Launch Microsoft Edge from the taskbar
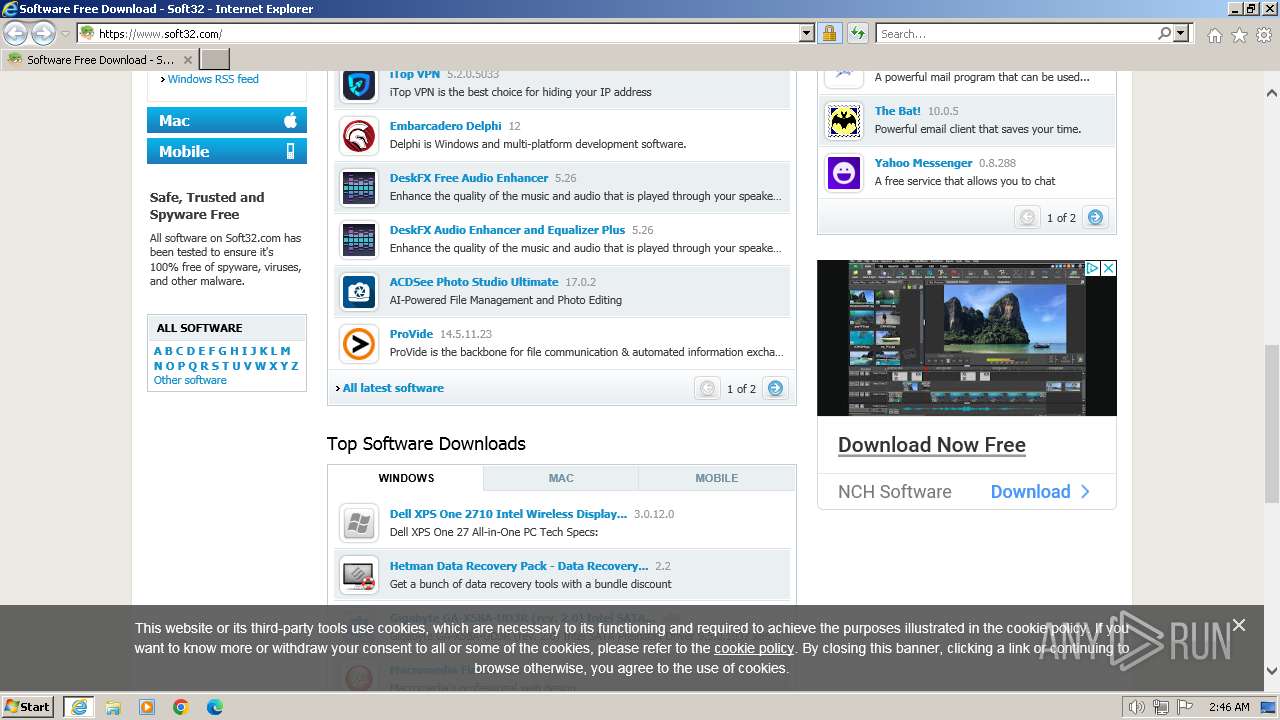The width and height of the screenshot is (1280, 720). (x=215, y=707)
